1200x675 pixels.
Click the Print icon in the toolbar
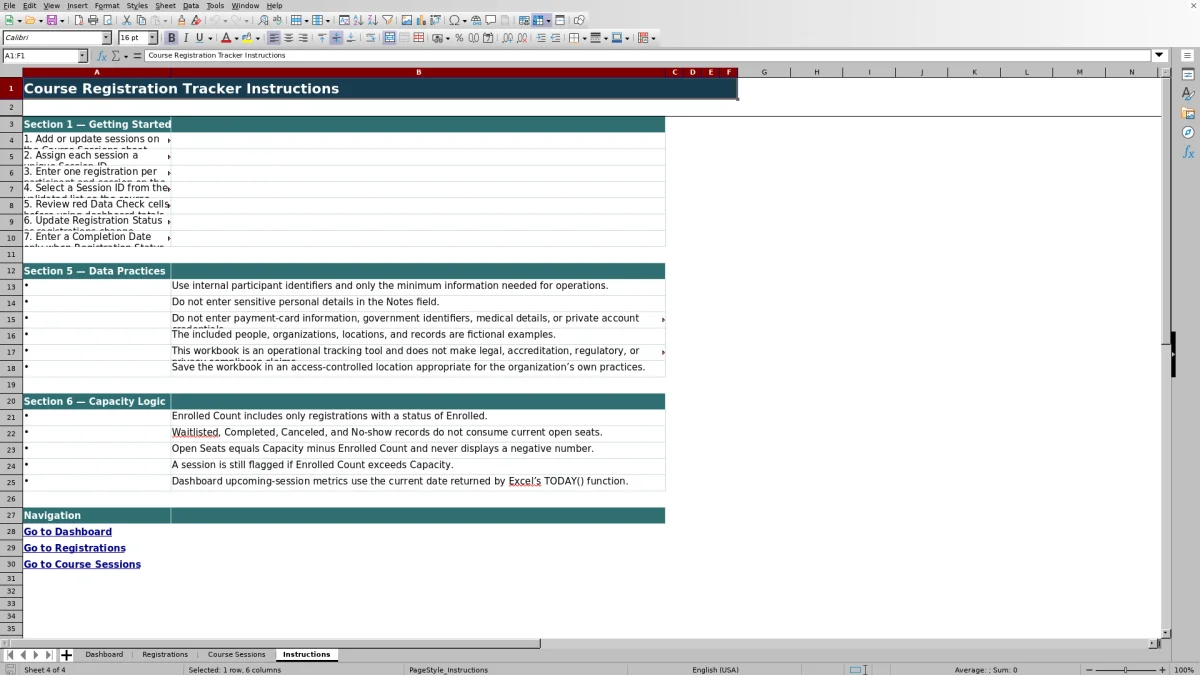point(93,20)
